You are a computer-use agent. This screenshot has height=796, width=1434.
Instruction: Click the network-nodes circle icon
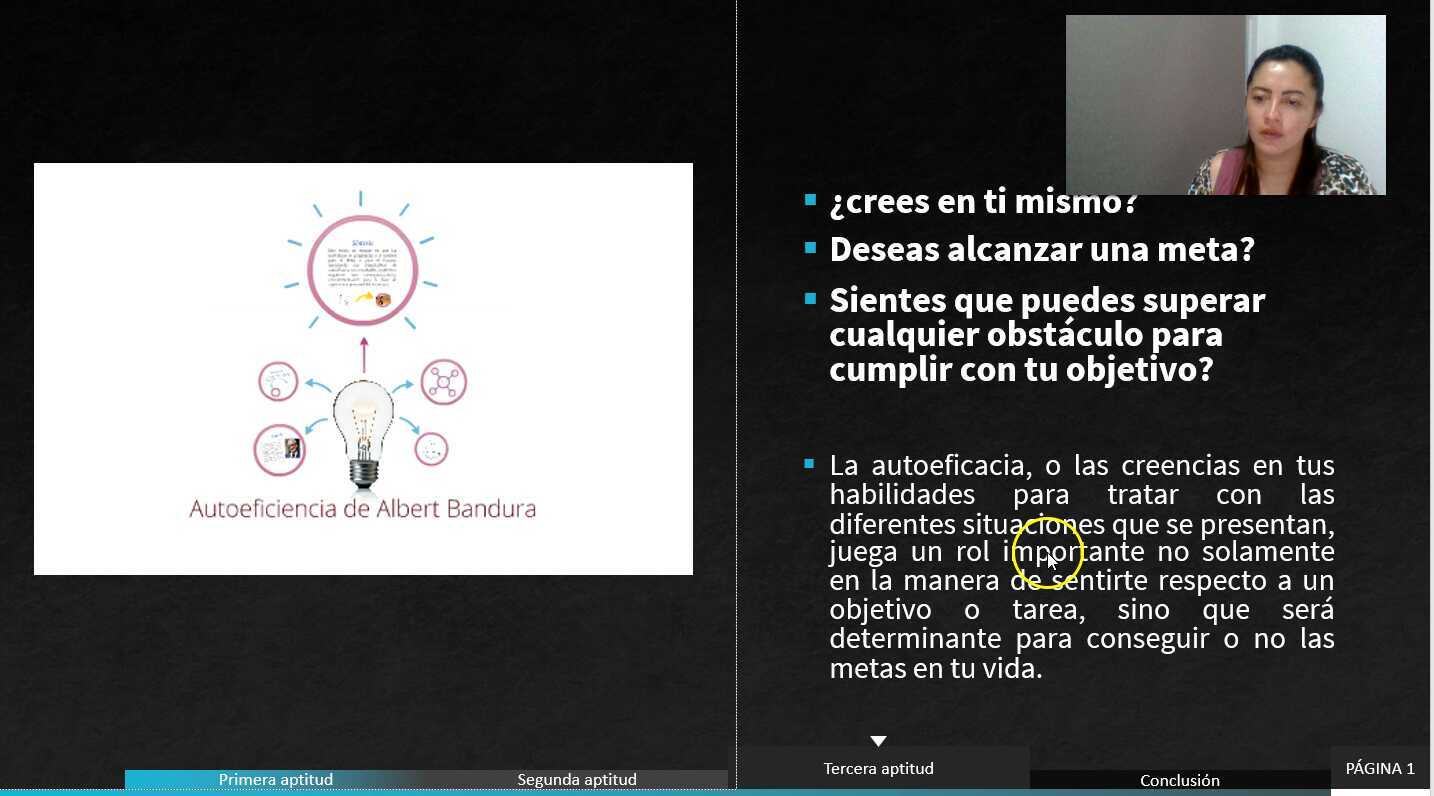pos(442,381)
